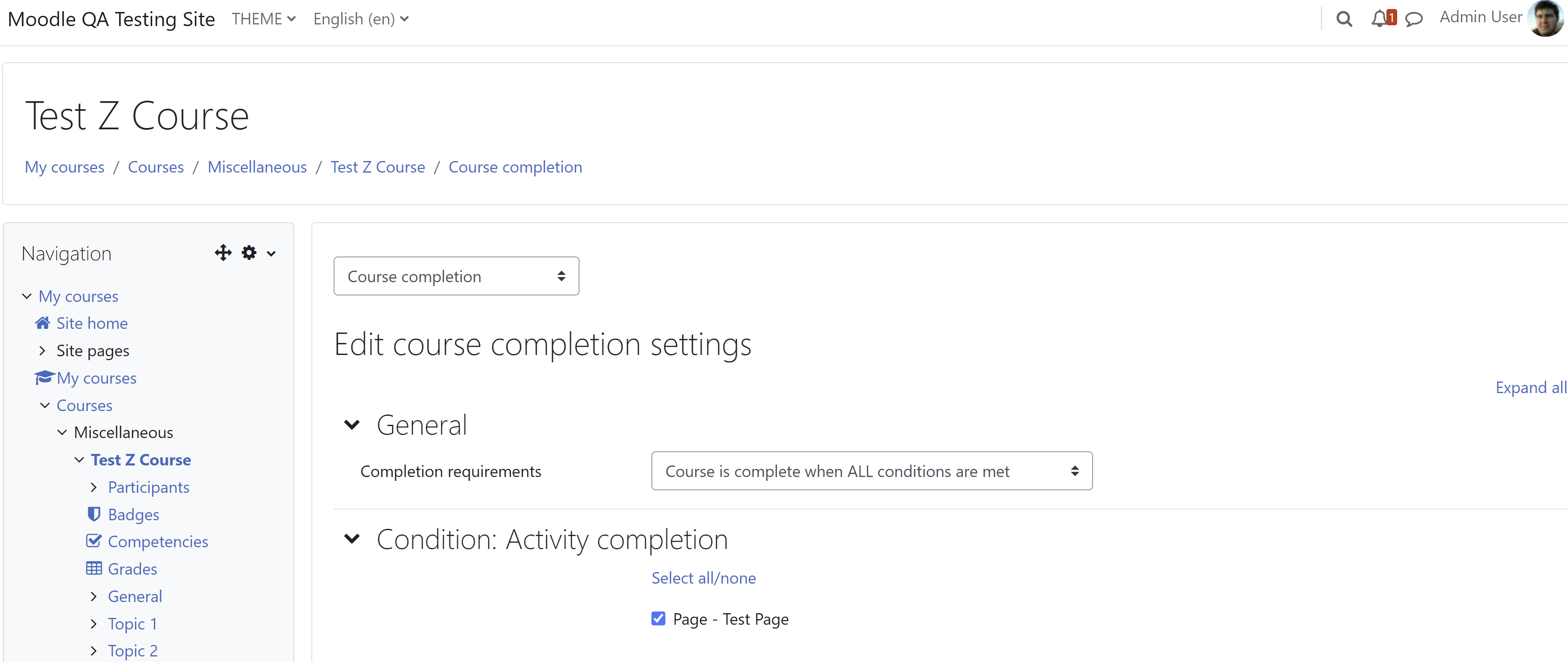
Task: Click My courses in the breadcrumb
Action: coord(65,167)
